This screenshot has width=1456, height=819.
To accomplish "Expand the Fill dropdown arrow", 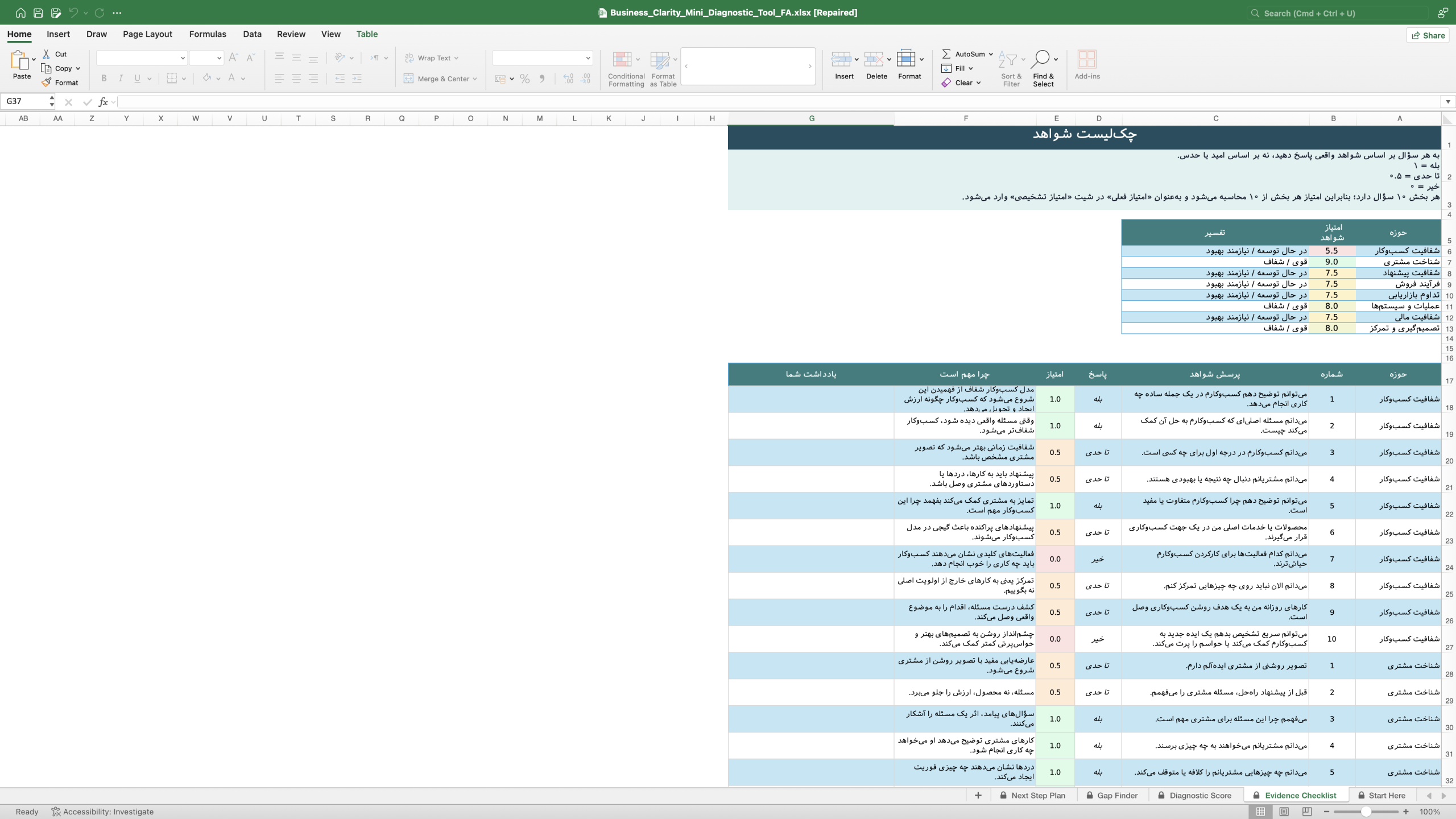I will click(971, 68).
